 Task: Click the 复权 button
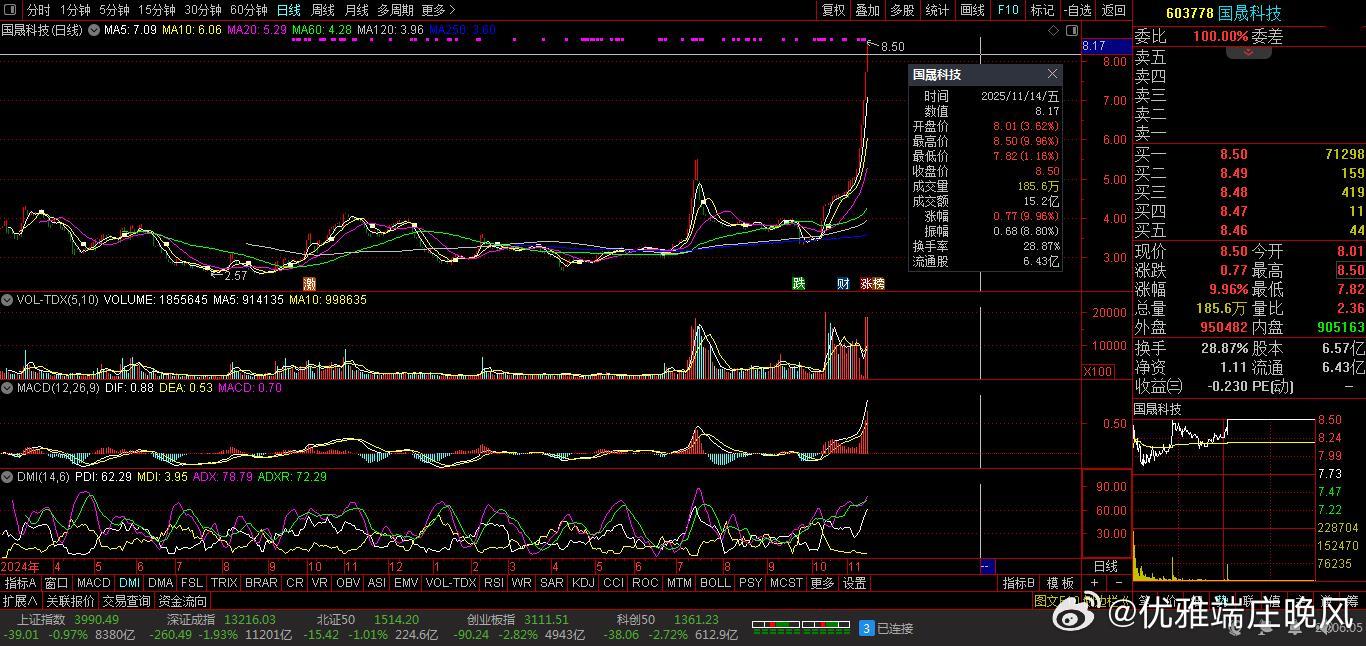[x=833, y=10]
